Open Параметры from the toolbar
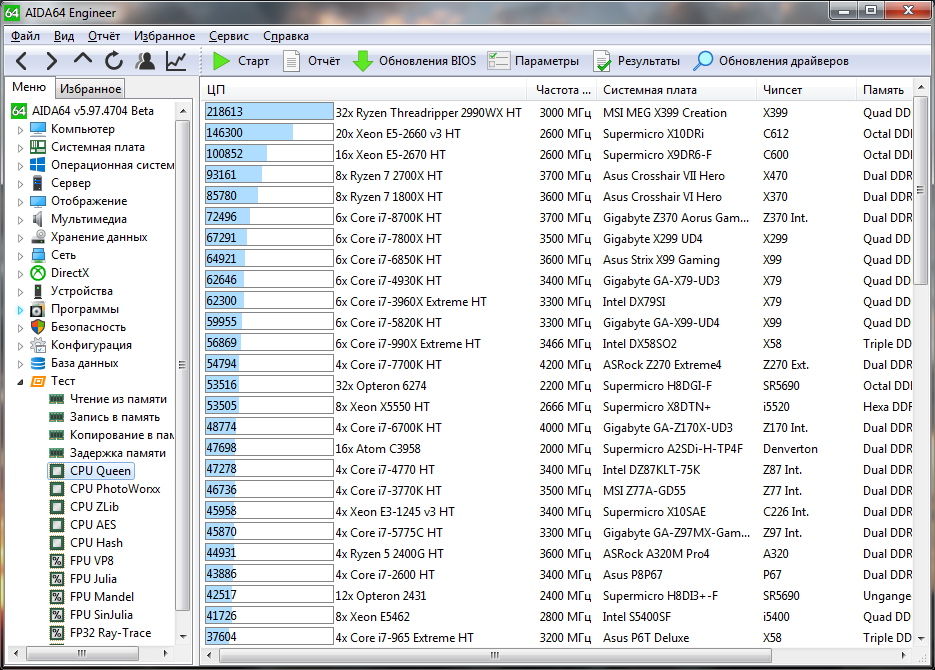Screen dimensions: 935x670 tap(533, 61)
